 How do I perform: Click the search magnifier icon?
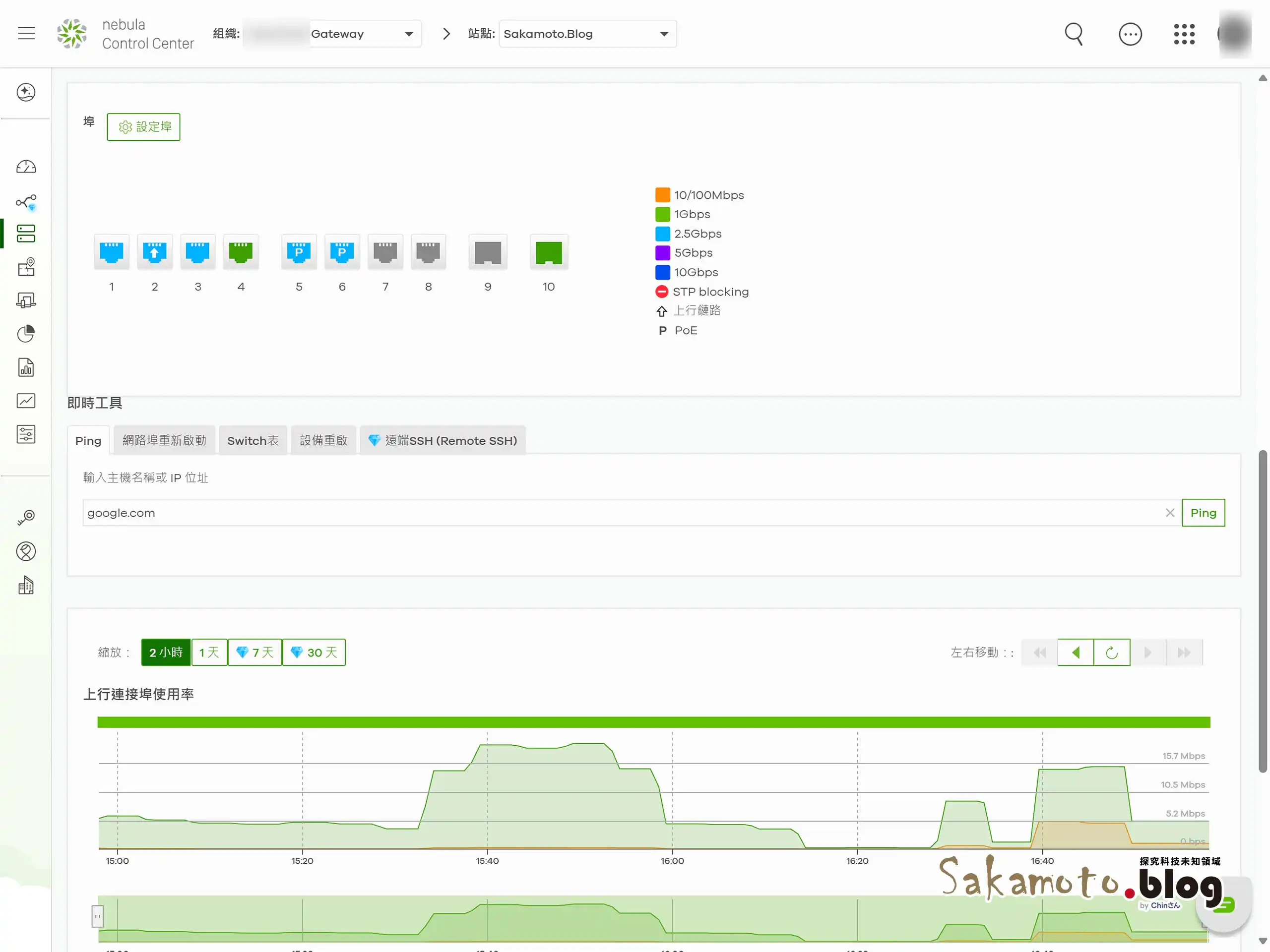point(1074,34)
